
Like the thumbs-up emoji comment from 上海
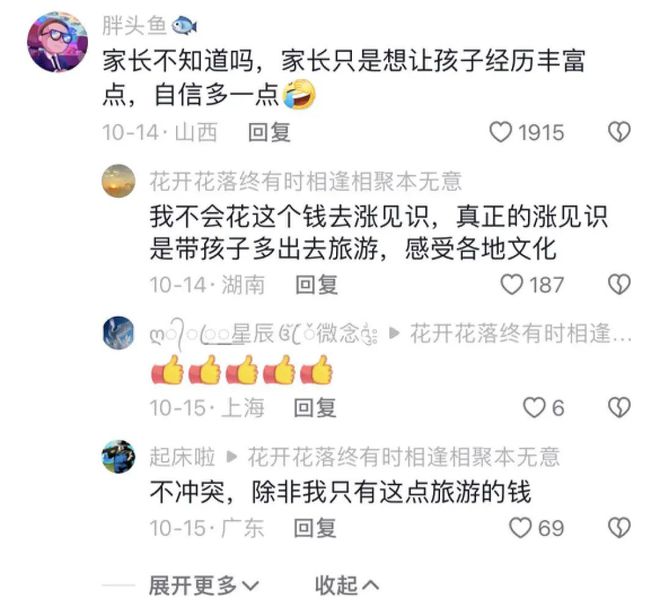click(x=534, y=408)
